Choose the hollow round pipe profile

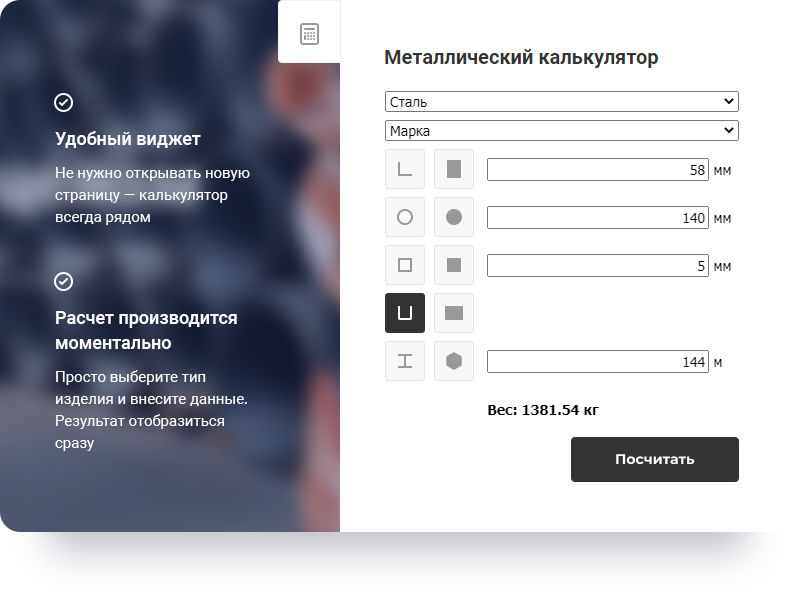click(x=405, y=217)
